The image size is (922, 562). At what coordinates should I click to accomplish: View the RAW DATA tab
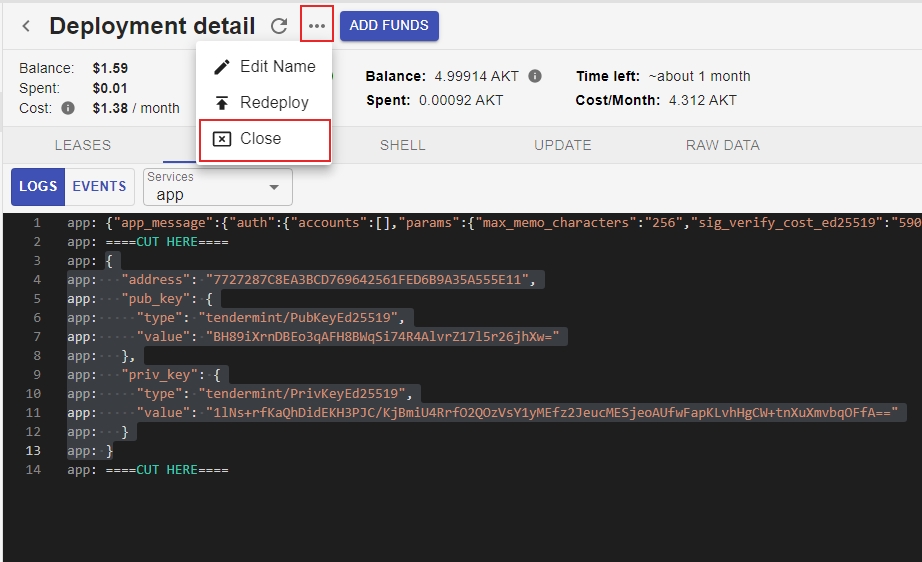(723, 145)
